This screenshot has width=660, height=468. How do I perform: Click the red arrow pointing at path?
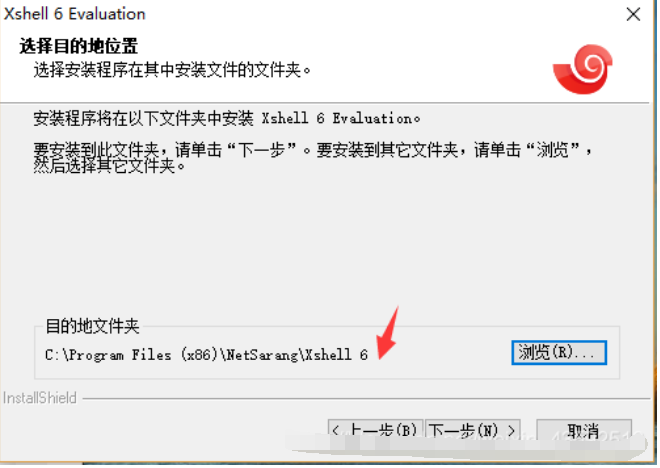click(x=388, y=333)
